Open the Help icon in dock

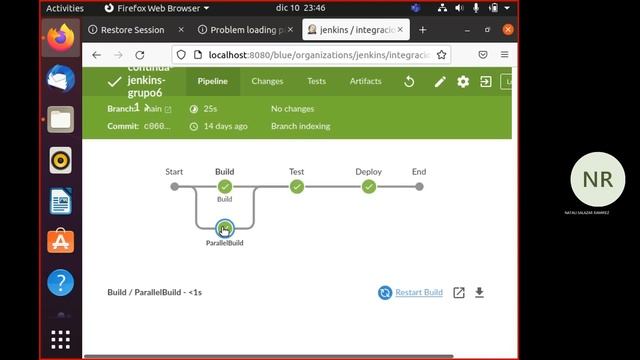tap(60, 282)
